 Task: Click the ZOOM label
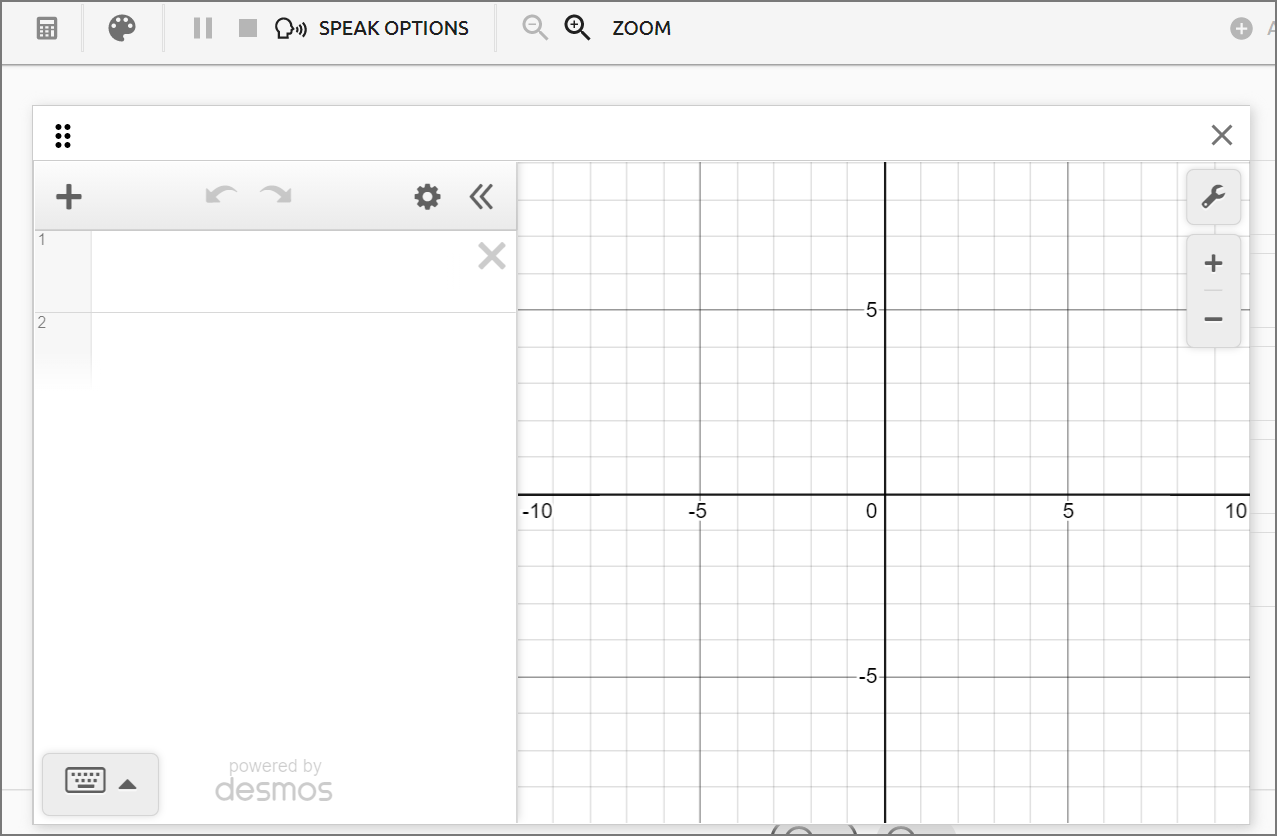[x=641, y=28]
